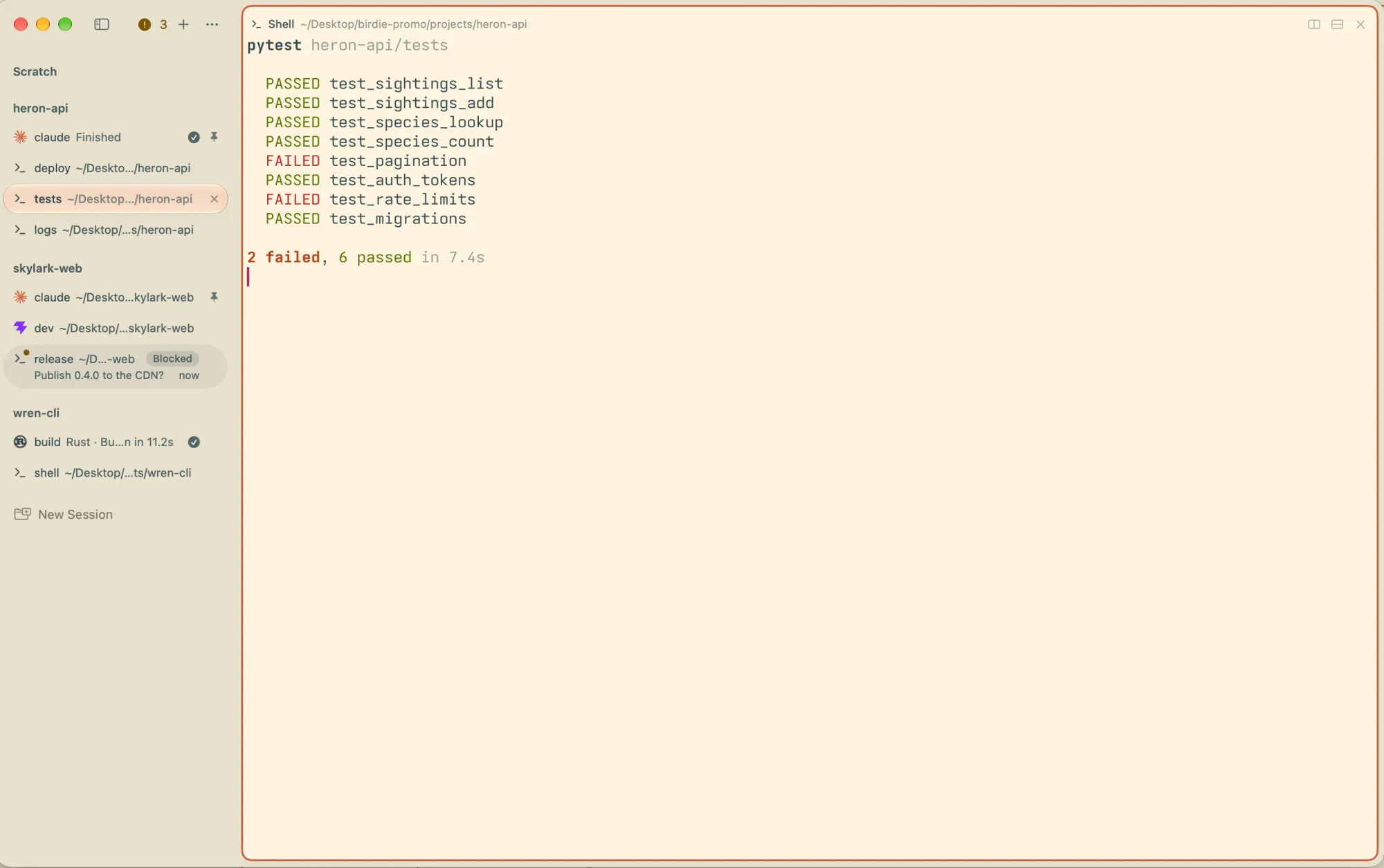Click 'Publish 0.4.0 to the CDN?' prompt
Image resolution: width=1384 pixels, height=868 pixels.
pos(99,376)
